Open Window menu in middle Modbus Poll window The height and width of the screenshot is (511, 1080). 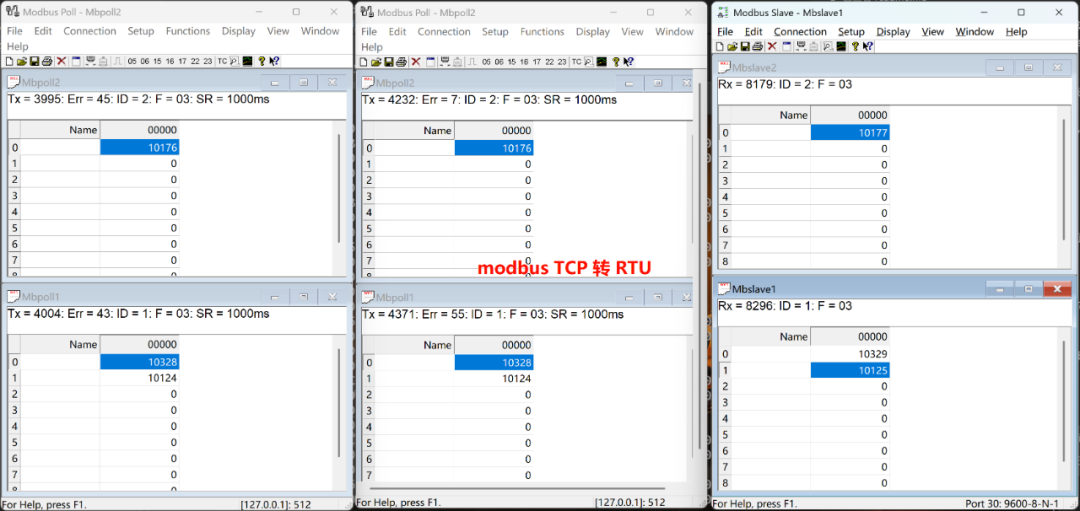point(674,32)
